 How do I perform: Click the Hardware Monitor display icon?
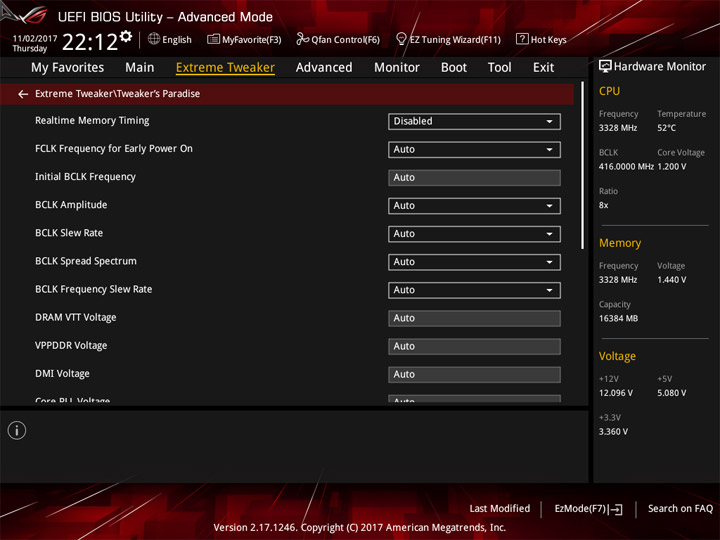click(x=605, y=67)
